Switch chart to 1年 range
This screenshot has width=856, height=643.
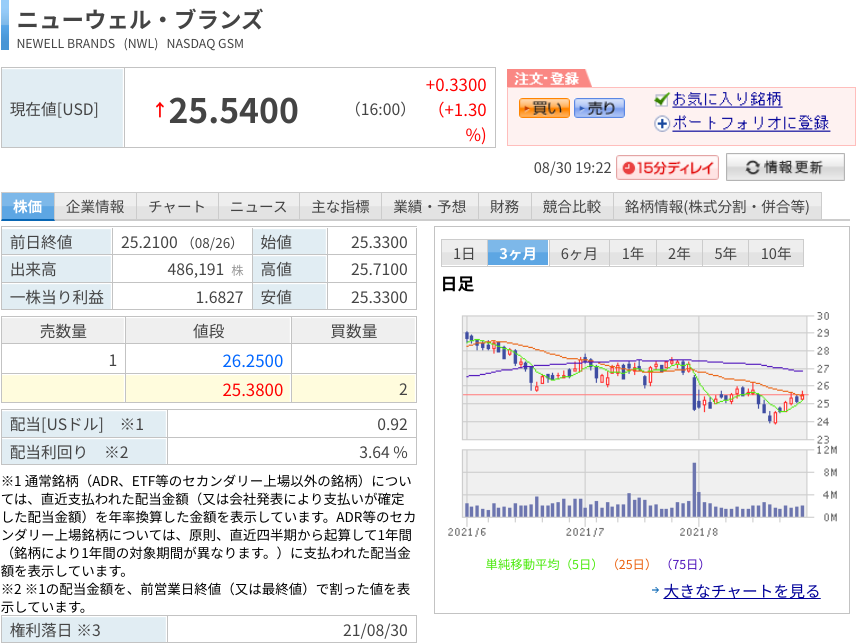(633, 253)
